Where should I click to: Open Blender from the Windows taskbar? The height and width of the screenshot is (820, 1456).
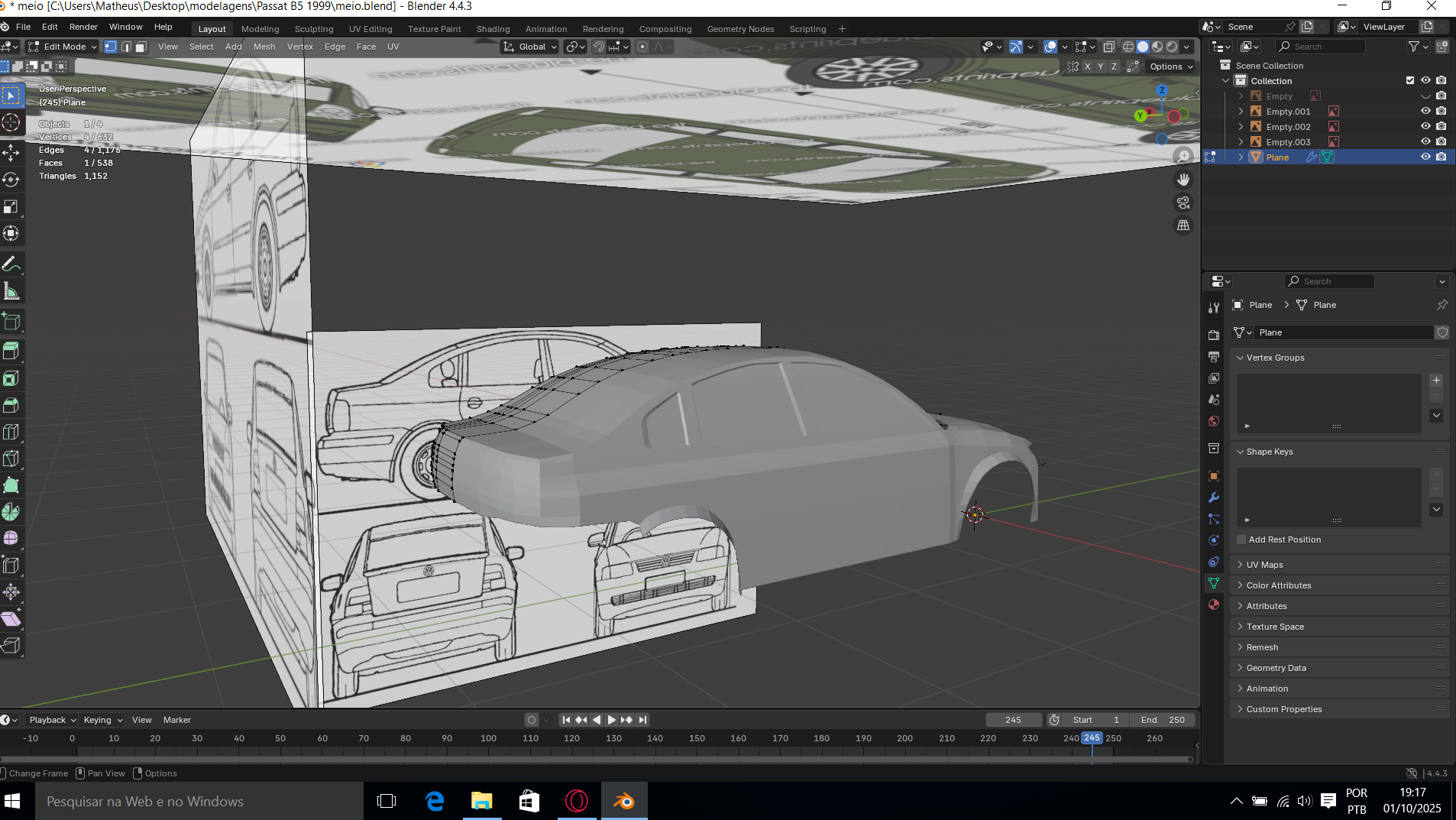tap(624, 801)
